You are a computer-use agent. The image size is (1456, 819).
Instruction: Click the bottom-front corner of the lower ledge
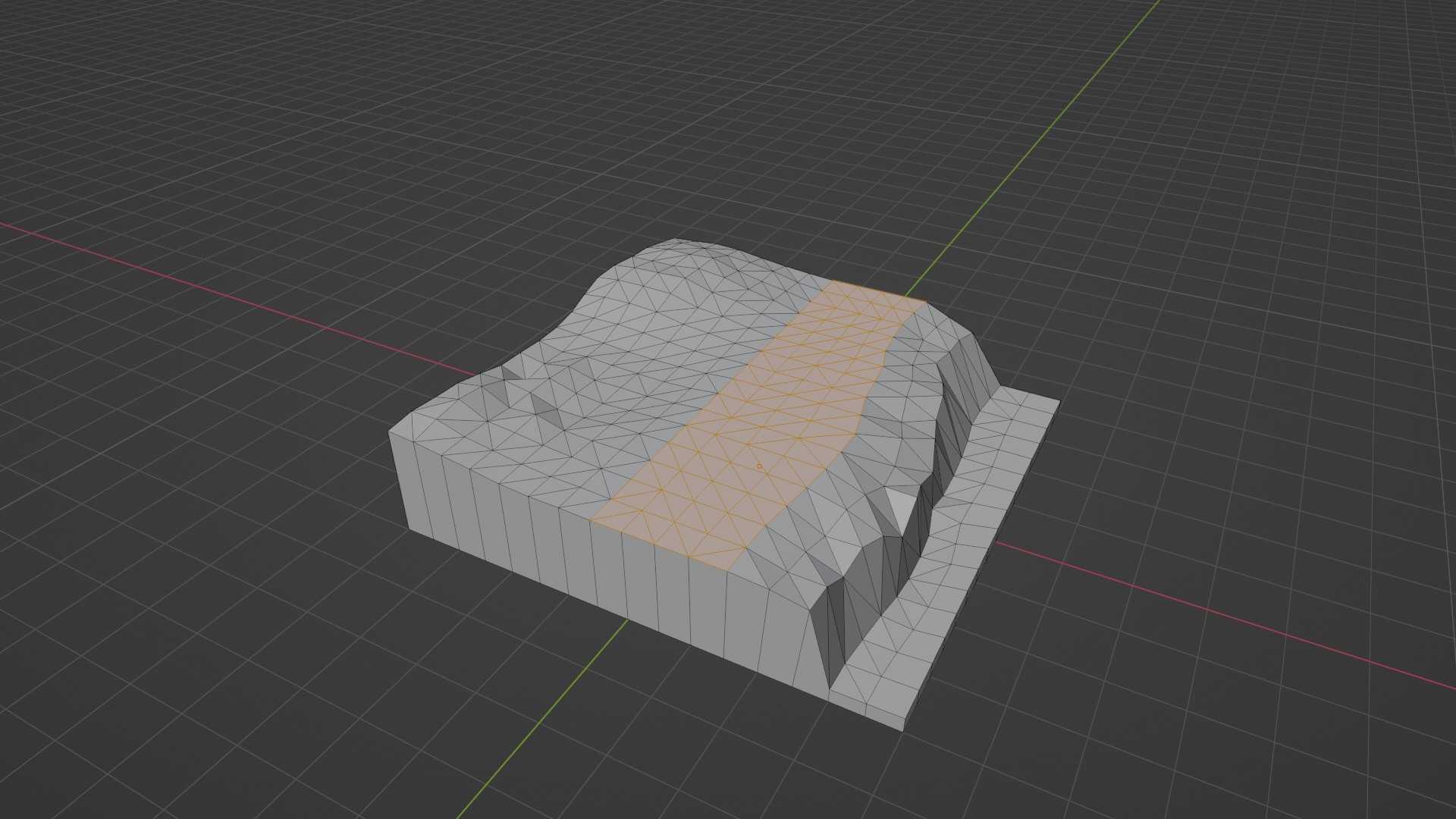point(904,730)
